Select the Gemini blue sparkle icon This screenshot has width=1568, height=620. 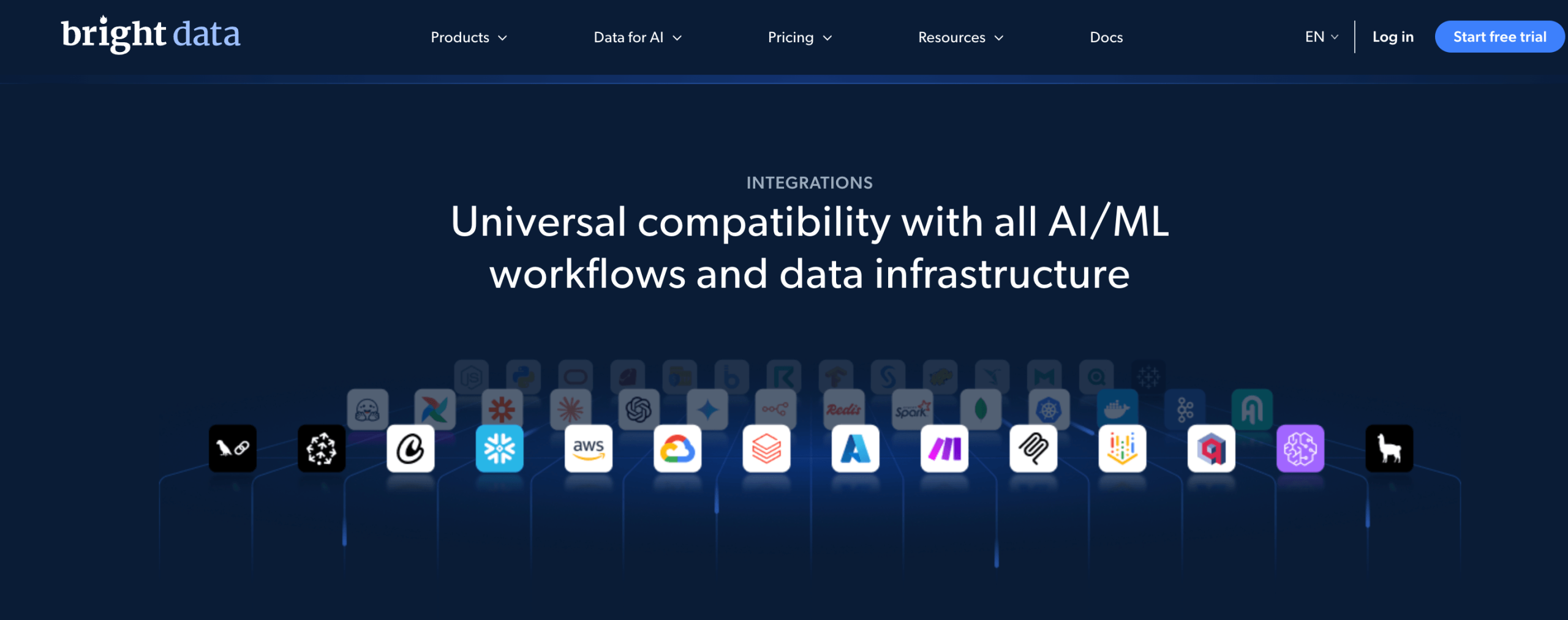707,409
